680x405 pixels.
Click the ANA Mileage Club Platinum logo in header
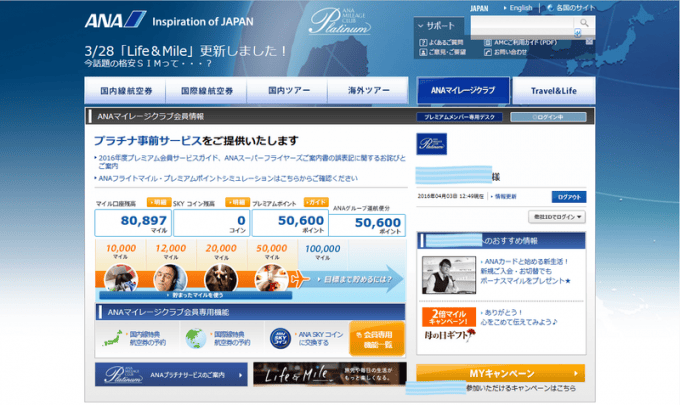[340, 21]
